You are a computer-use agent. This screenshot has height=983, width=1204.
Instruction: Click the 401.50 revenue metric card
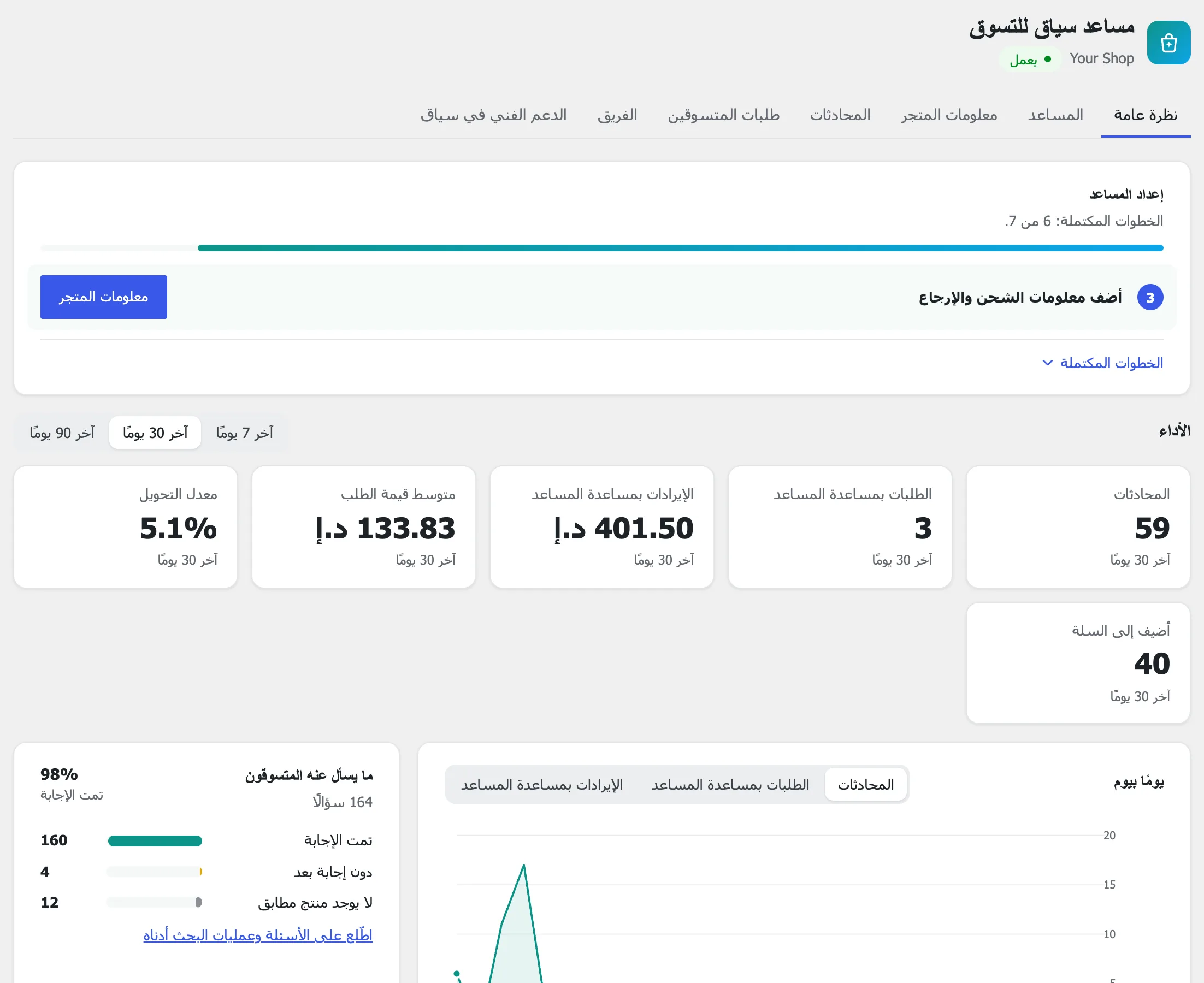pyautogui.click(x=601, y=526)
